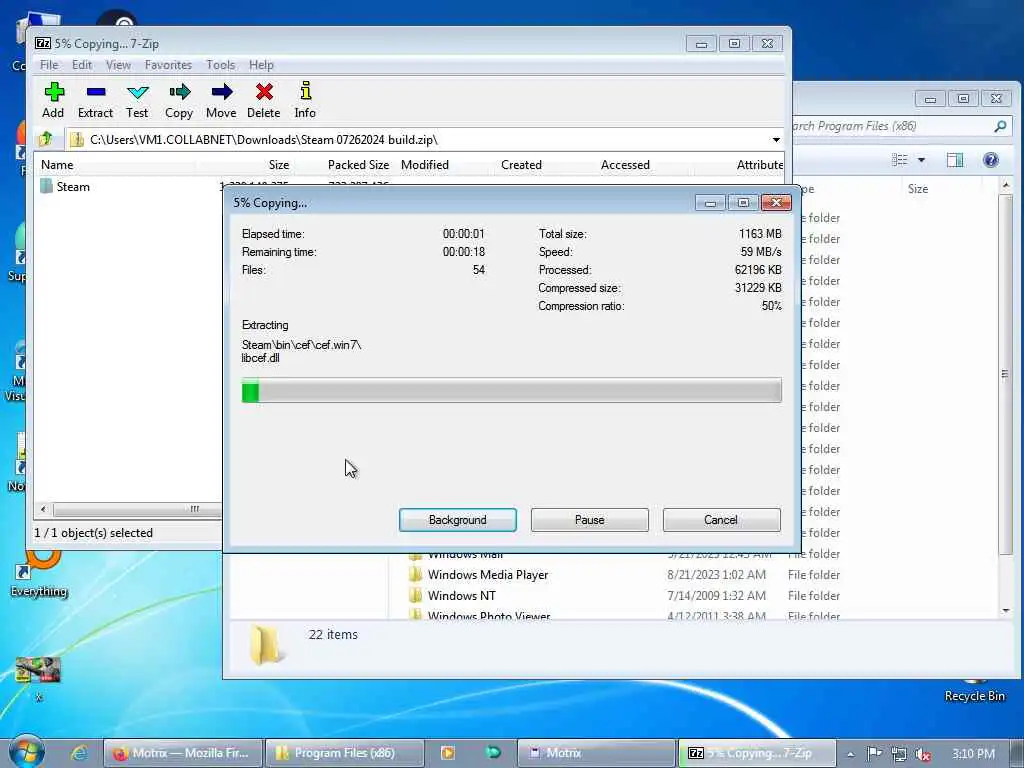Click the Move toolbar icon
The image size is (1024, 768).
pos(221,100)
